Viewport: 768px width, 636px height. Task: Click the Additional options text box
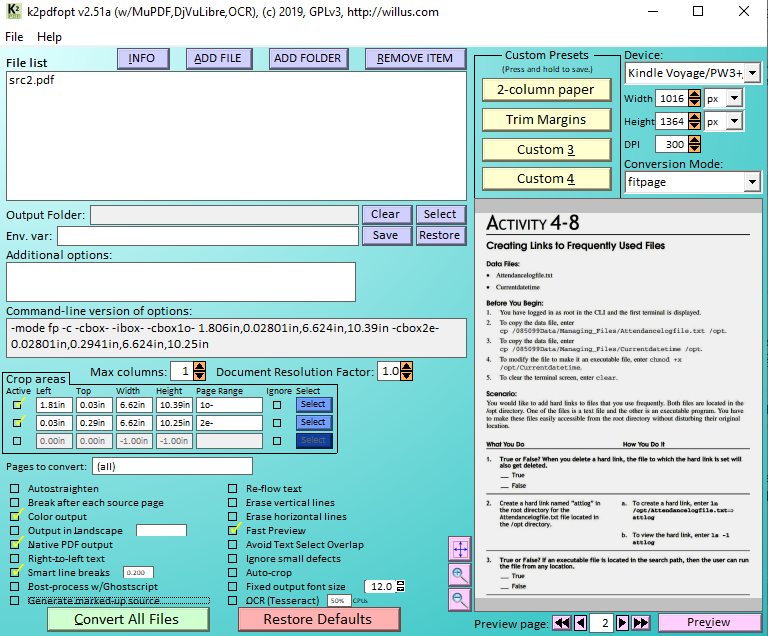(181, 282)
